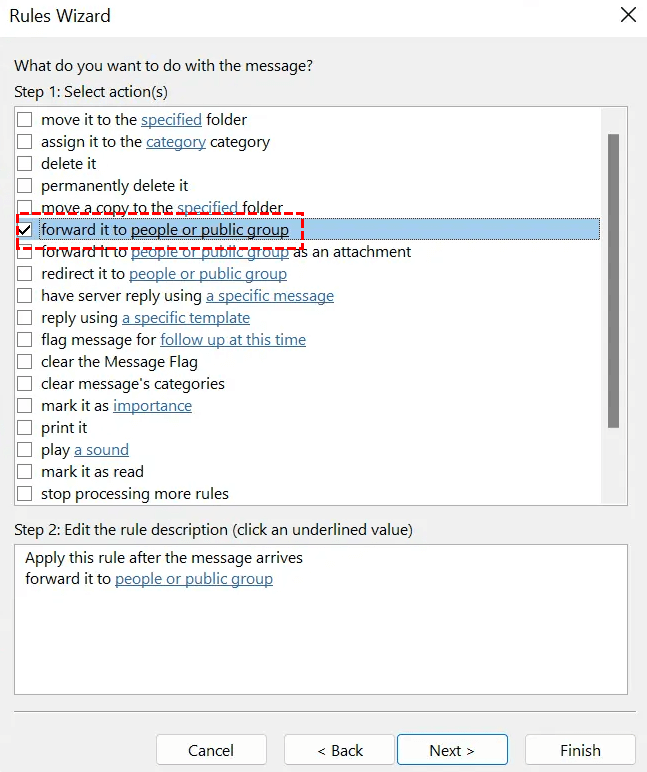
Task: Tick the "print it" checkbox
Action: [x=25, y=428]
